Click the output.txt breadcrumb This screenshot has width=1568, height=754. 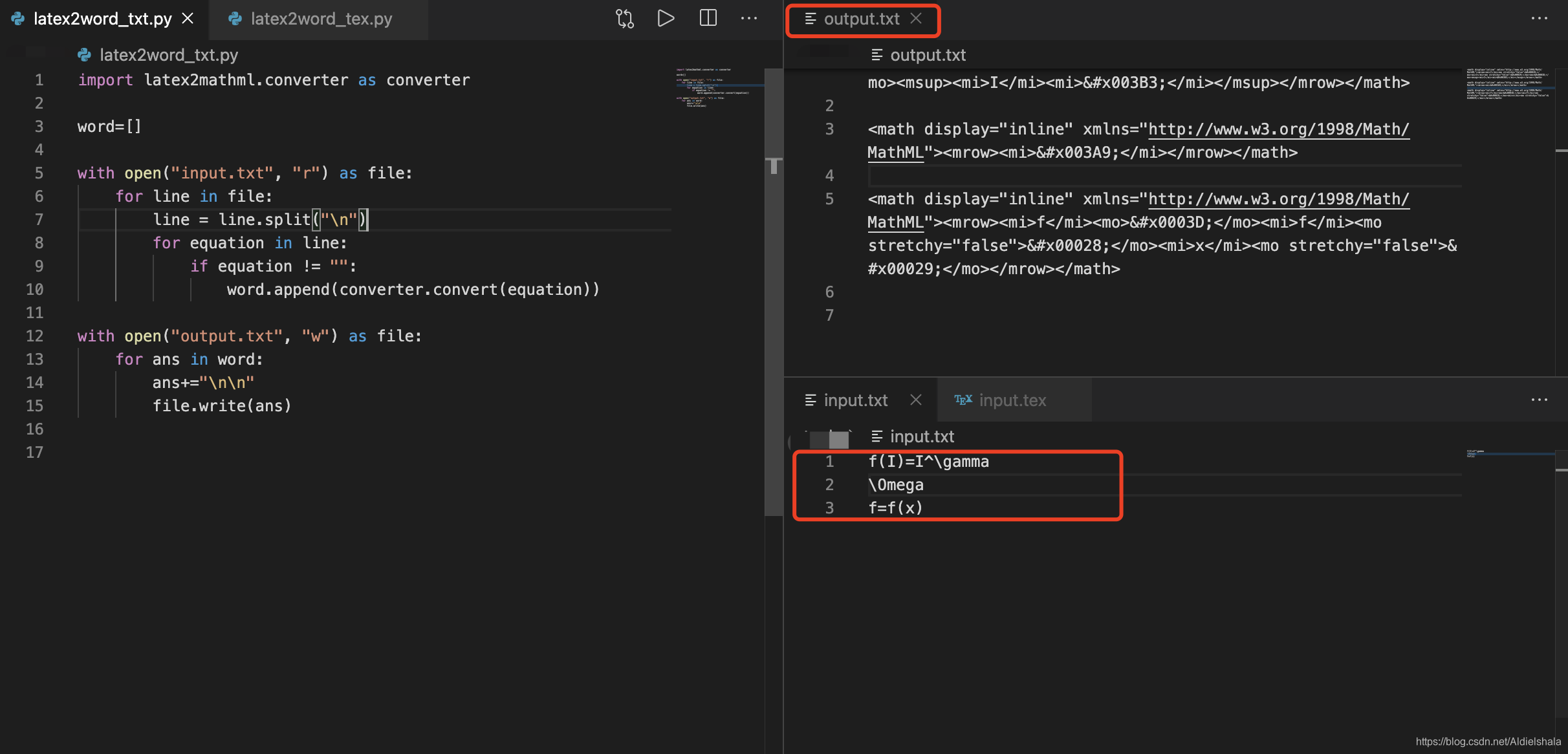[x=928, y=55]
